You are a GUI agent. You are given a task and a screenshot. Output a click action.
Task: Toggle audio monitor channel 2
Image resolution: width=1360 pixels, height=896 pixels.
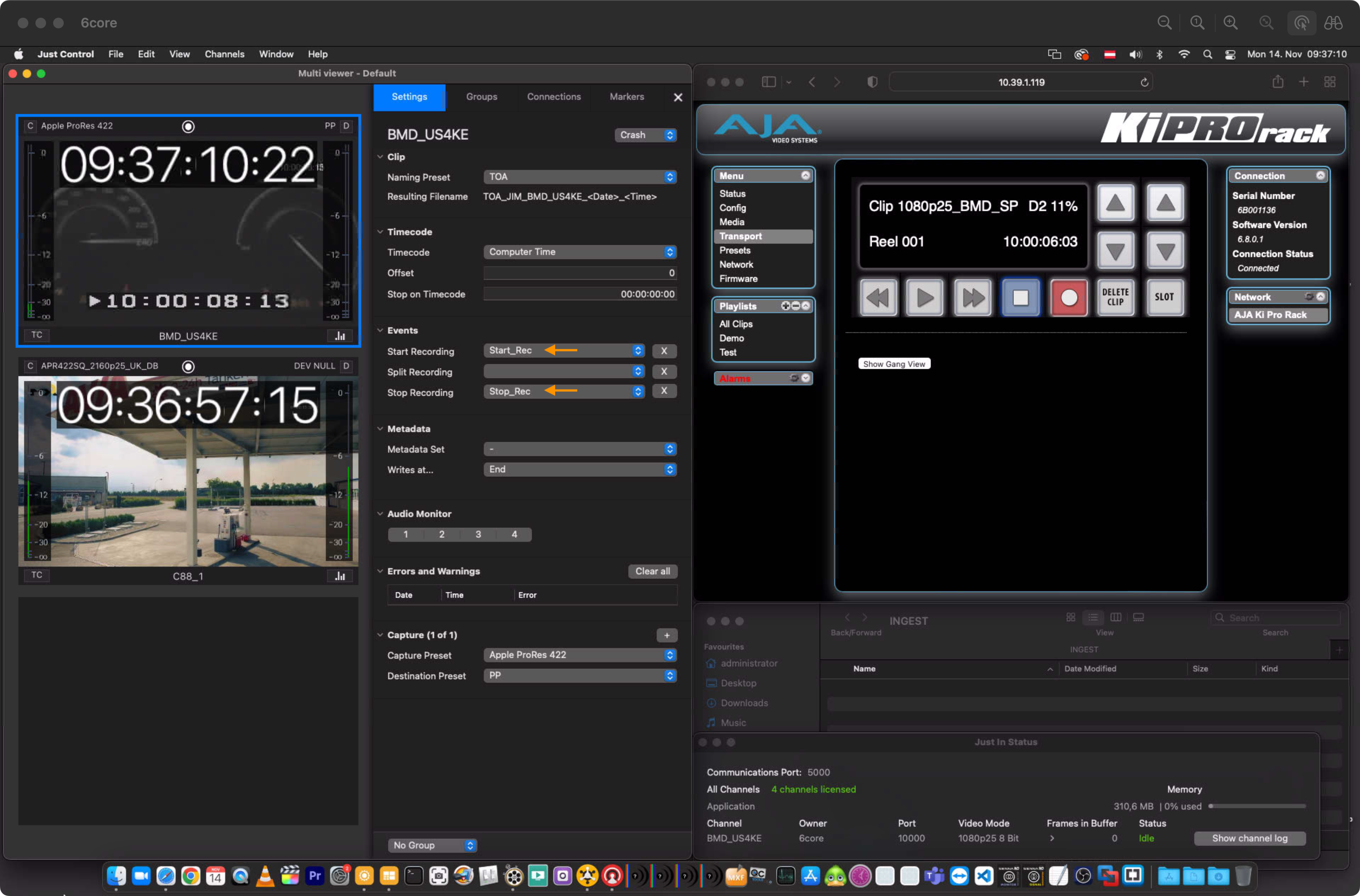(x=442, y=534)
